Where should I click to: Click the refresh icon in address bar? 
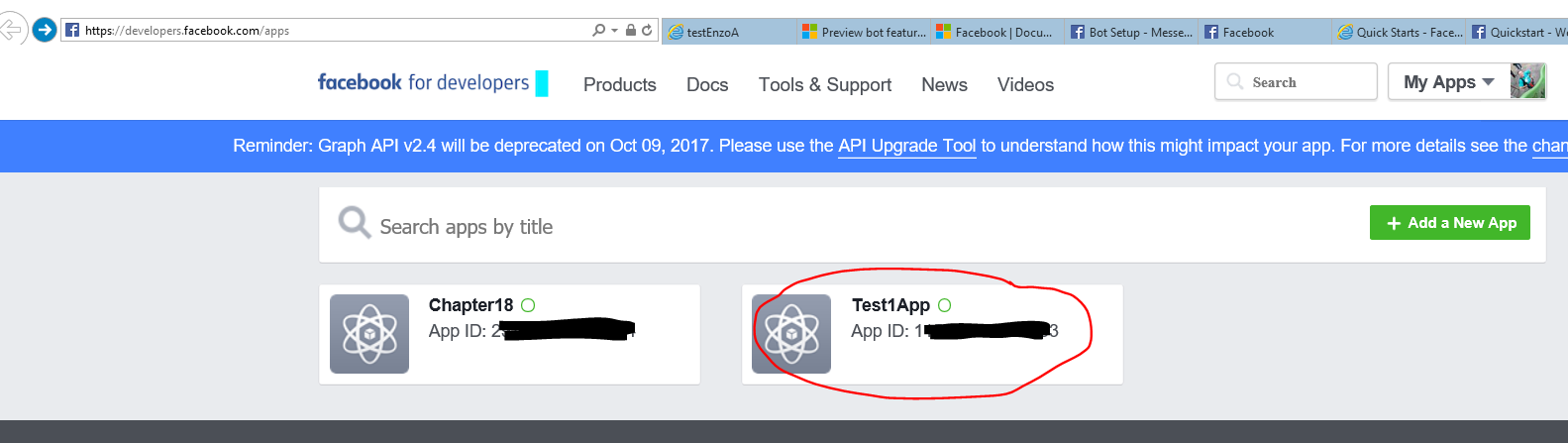(x=647, y=31)
